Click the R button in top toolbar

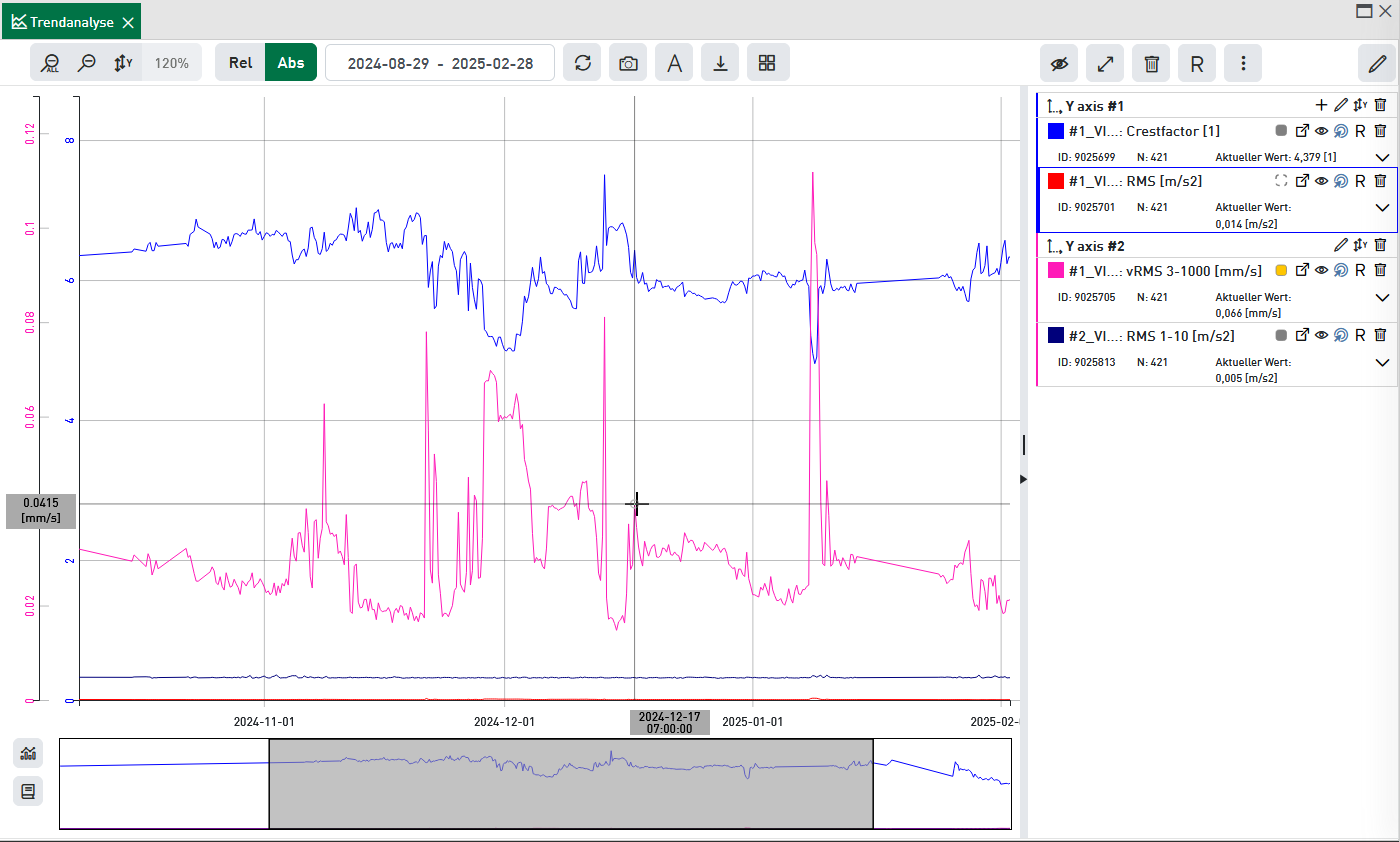1196,63
